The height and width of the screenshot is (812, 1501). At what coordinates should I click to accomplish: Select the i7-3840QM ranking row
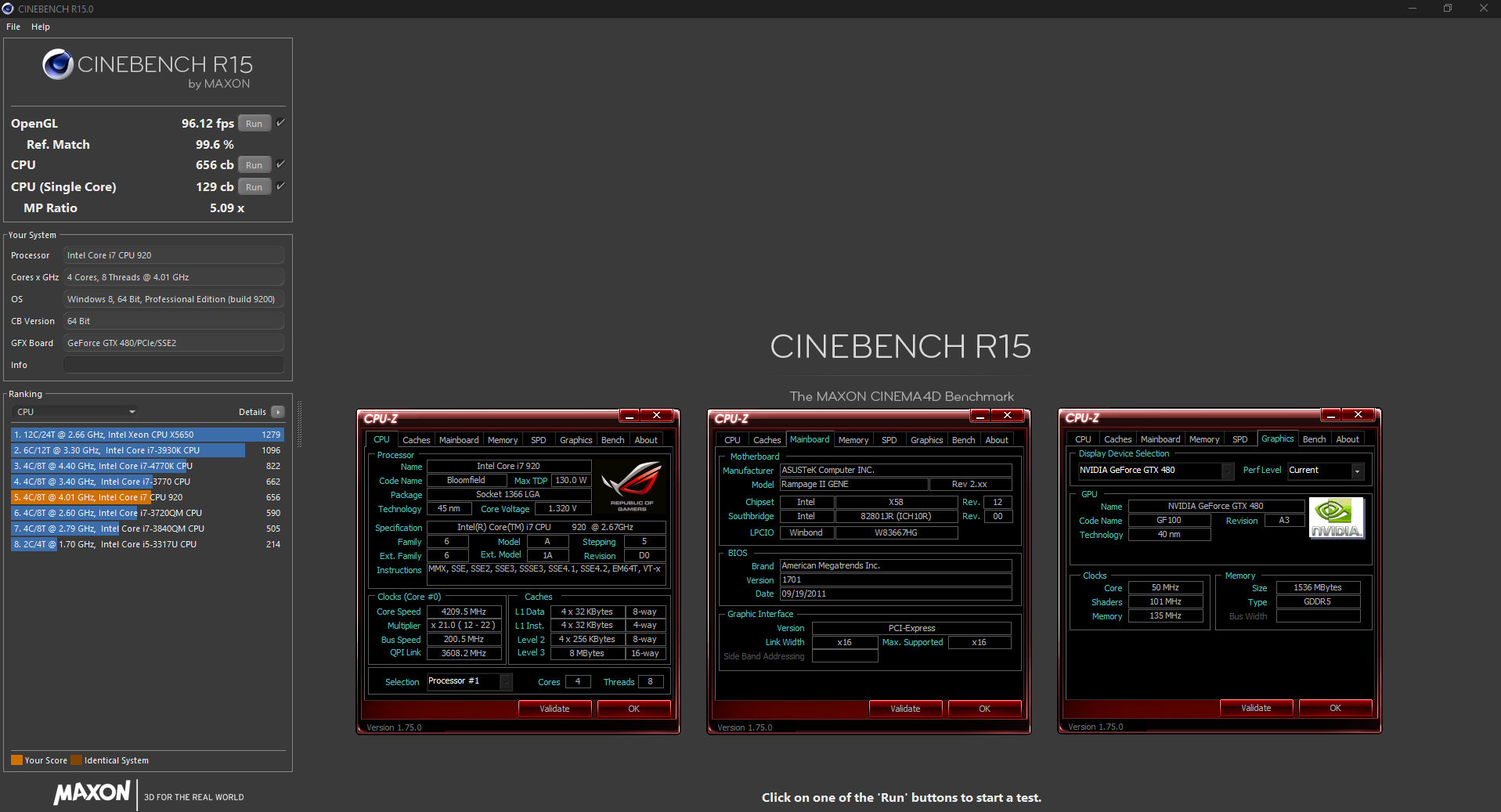(x=147, y=529)
